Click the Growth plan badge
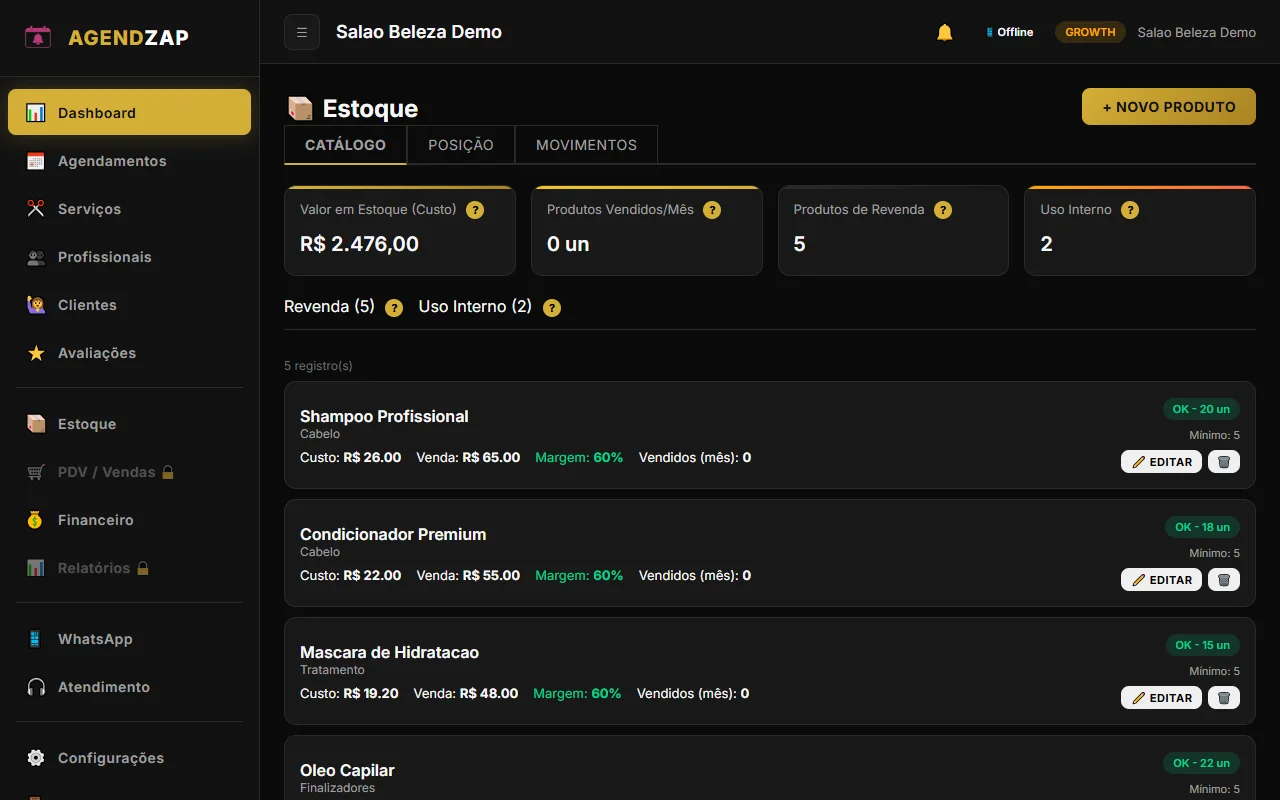 click(x=1090, y=32)
